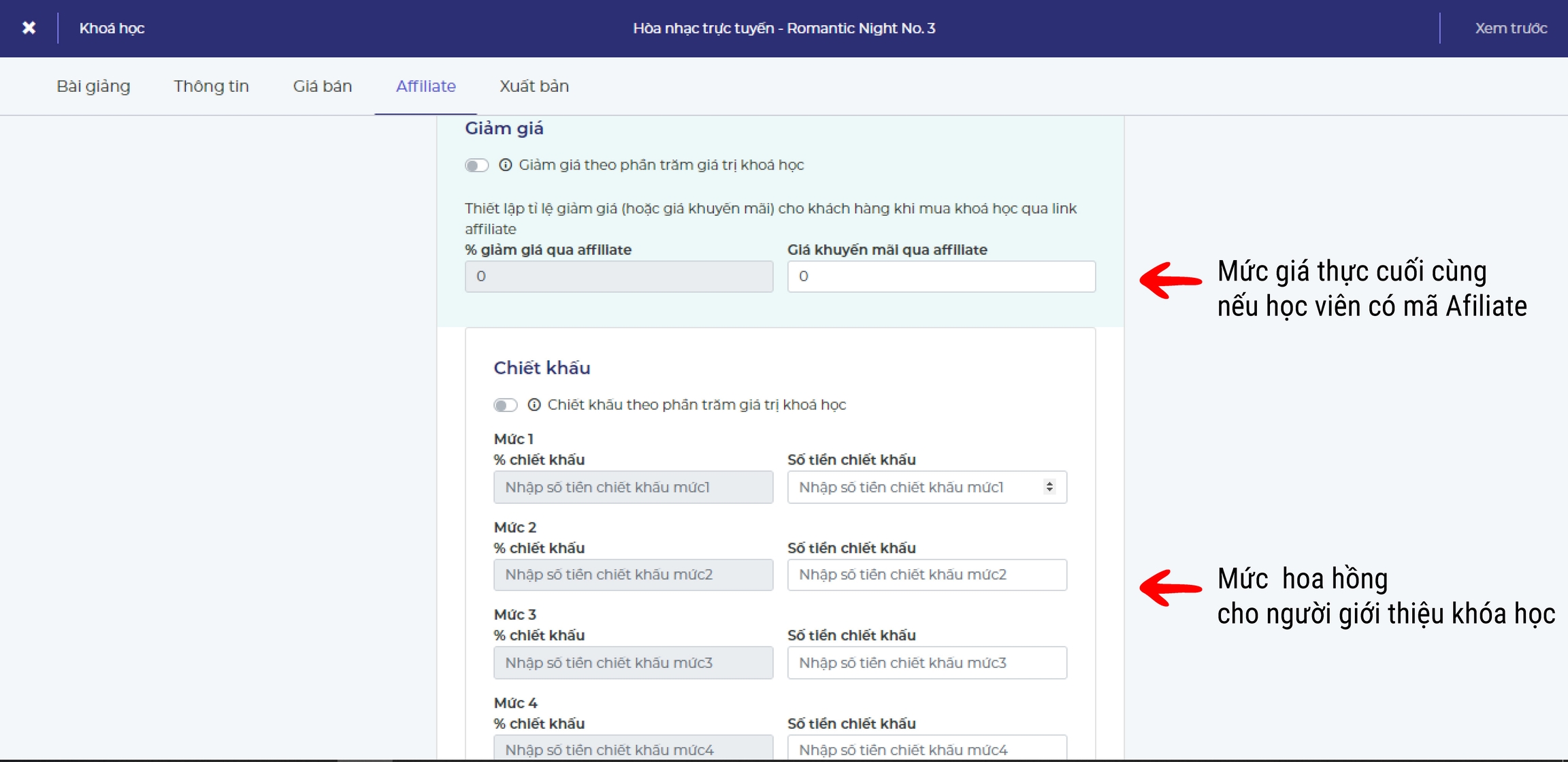Switch to Thông tin tab

coord(211,86)
